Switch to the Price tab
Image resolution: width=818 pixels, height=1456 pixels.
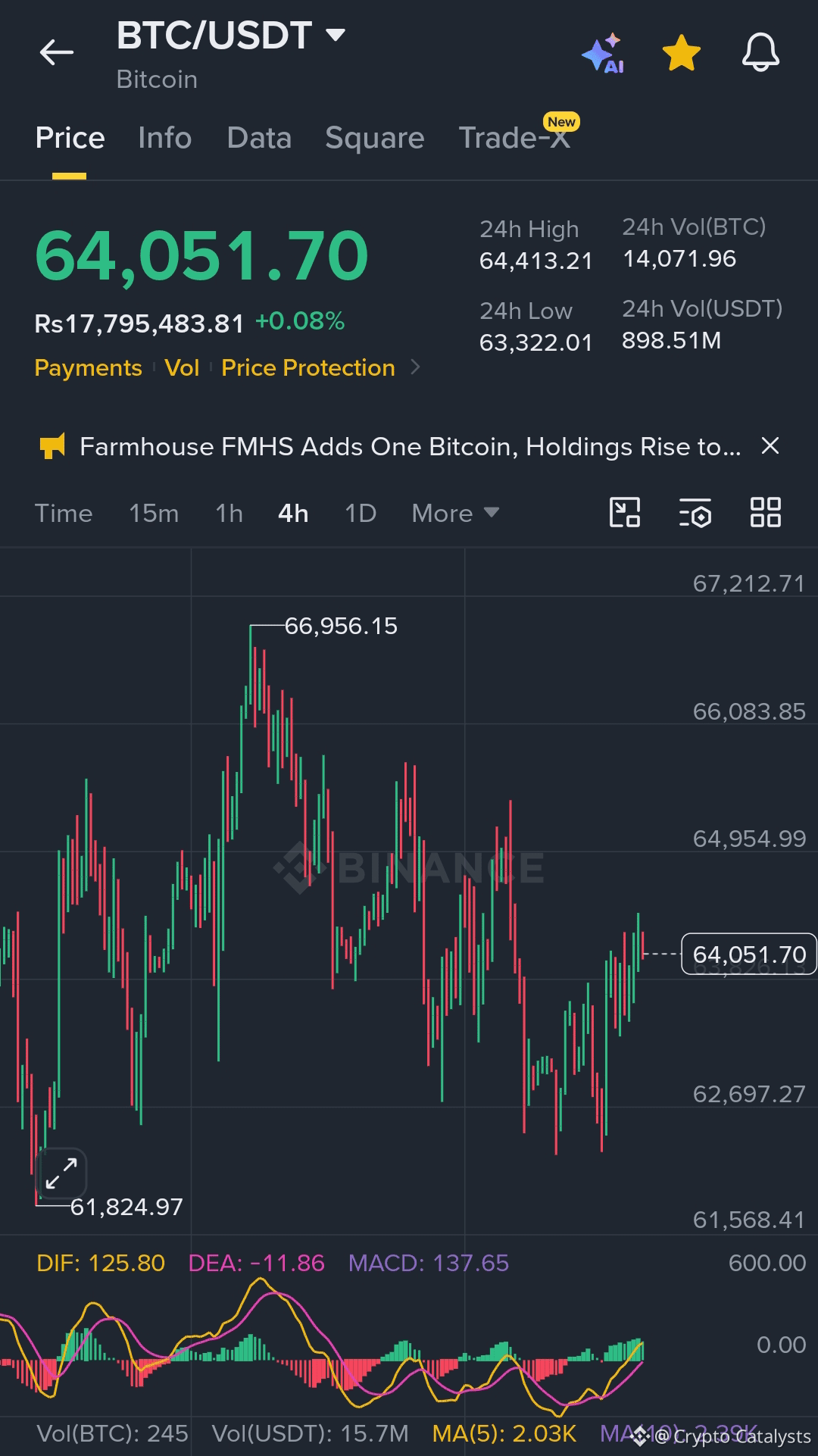click(x=70, y=138)
